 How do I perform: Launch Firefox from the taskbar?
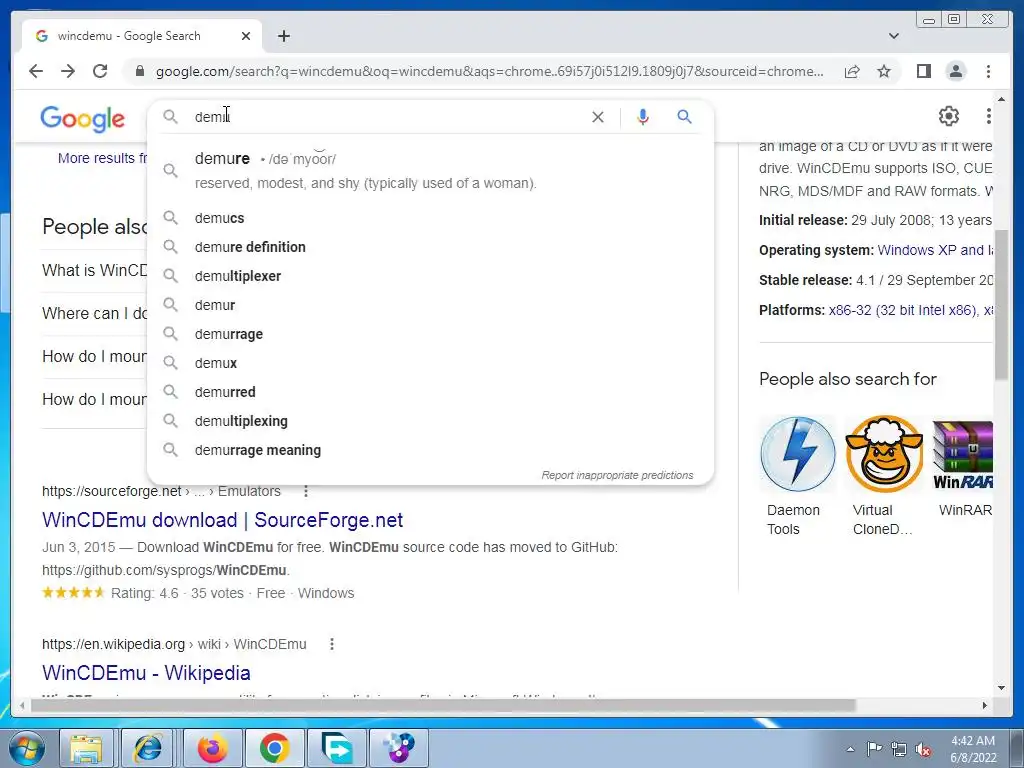[212, 748]
